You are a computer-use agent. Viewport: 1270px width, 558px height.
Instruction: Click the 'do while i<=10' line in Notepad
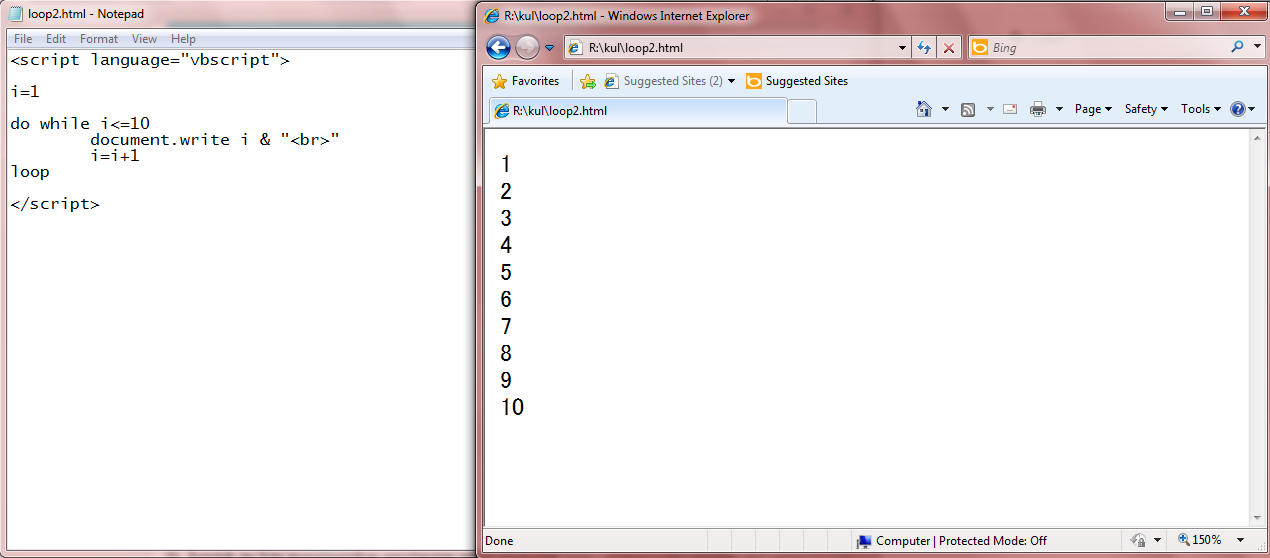(x=80, y=124)
